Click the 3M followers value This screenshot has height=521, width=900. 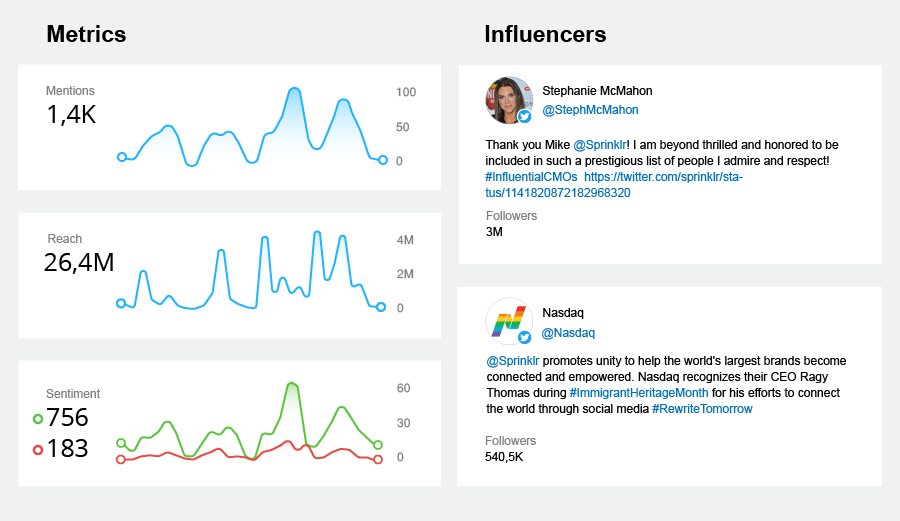tap(494, 232)
